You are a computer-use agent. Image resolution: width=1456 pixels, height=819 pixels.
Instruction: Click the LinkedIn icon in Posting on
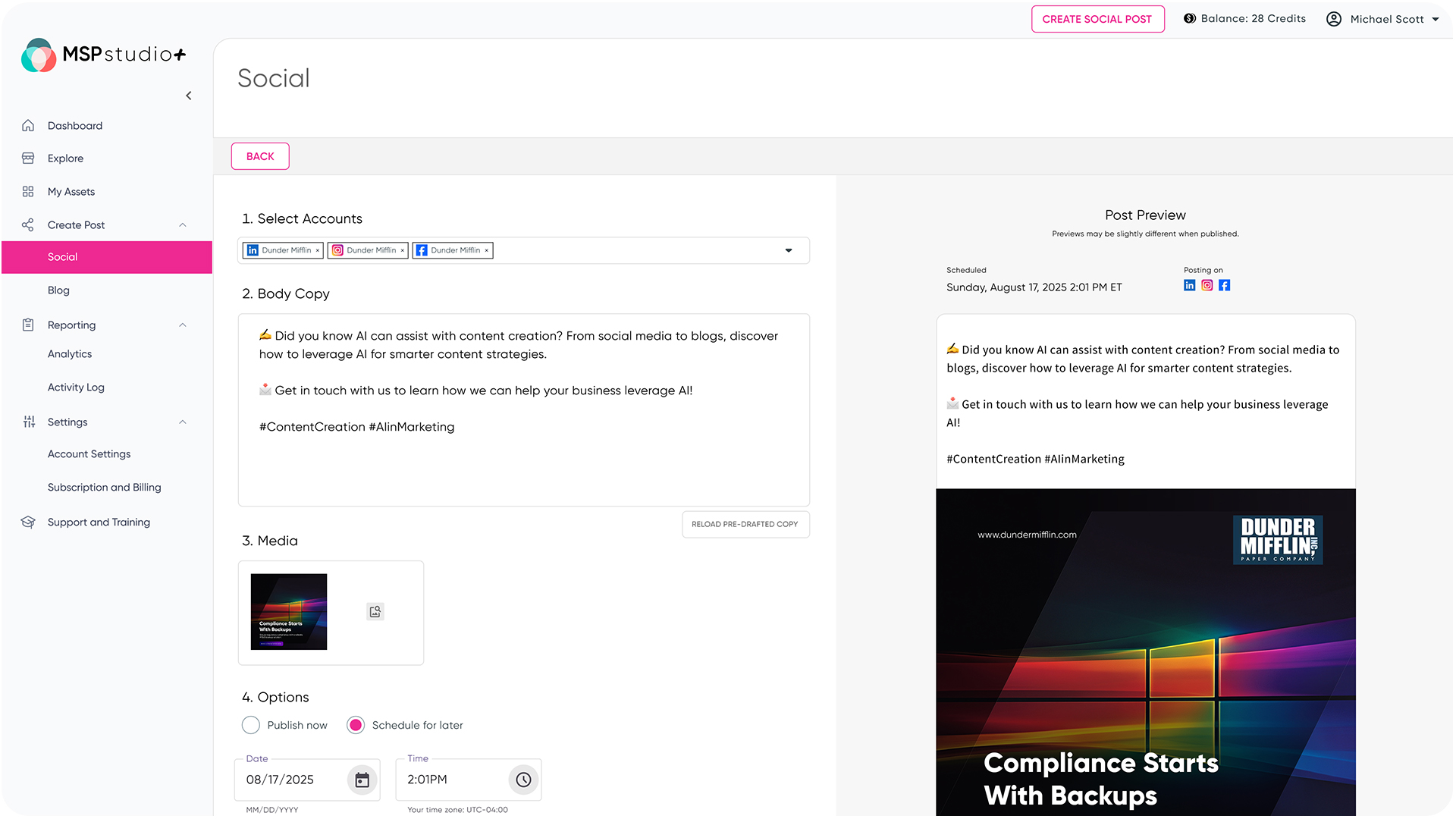1189,285
